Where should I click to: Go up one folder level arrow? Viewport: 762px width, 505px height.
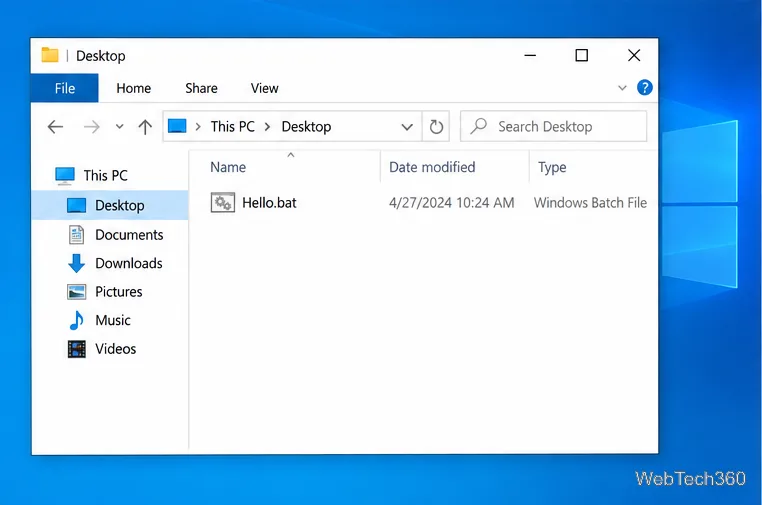click(x=145, y=127)
